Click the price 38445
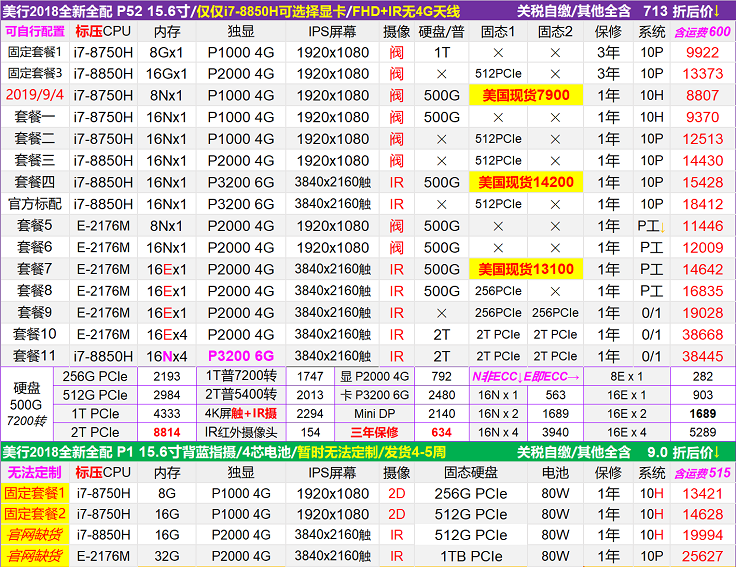The height and width of the screenshot is (567, 736). tap(702, 356)
